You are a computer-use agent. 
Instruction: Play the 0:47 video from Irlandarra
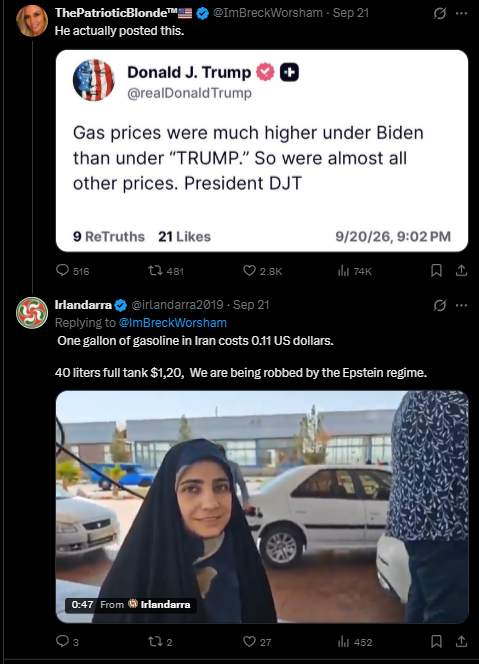click(x=262, y=507)
